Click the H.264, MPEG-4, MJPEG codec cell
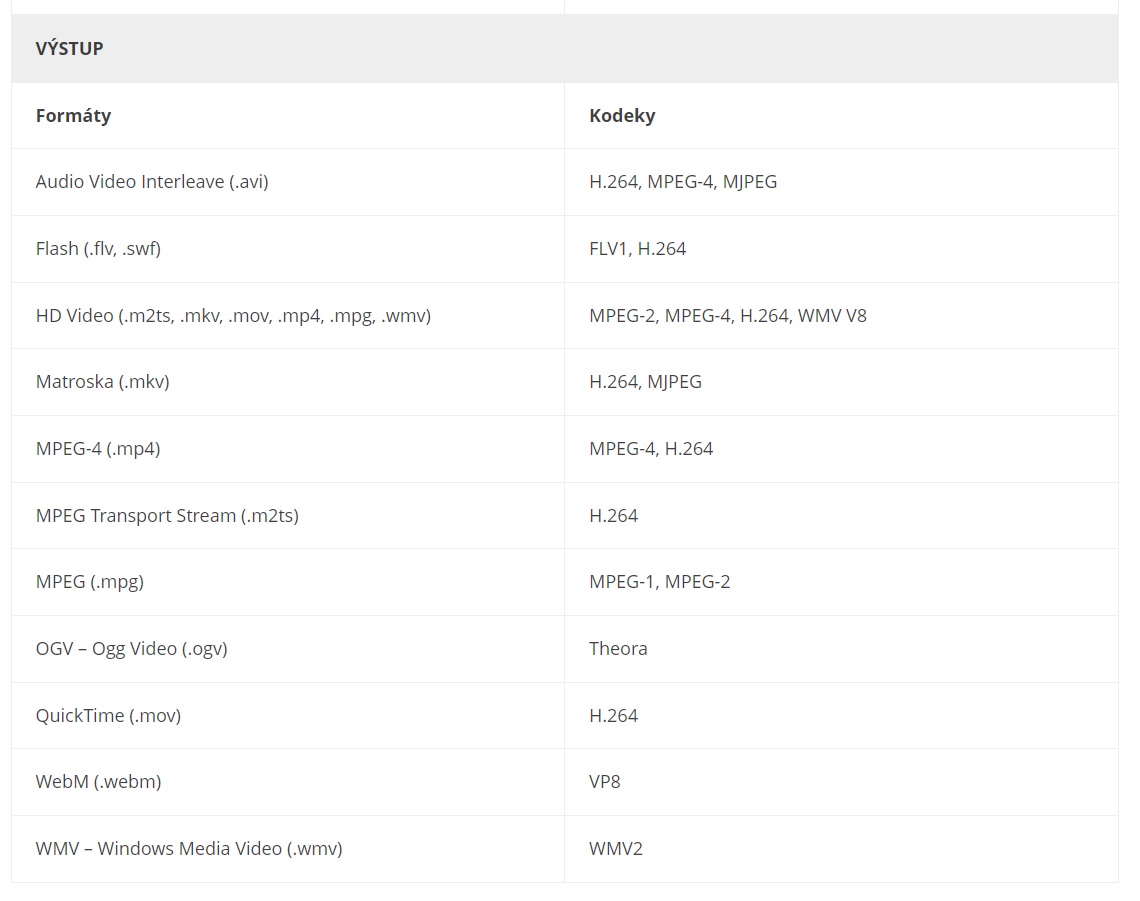The height and width of the screenshot is (901, 1140). pyautogui.click(x=841, y=182)
